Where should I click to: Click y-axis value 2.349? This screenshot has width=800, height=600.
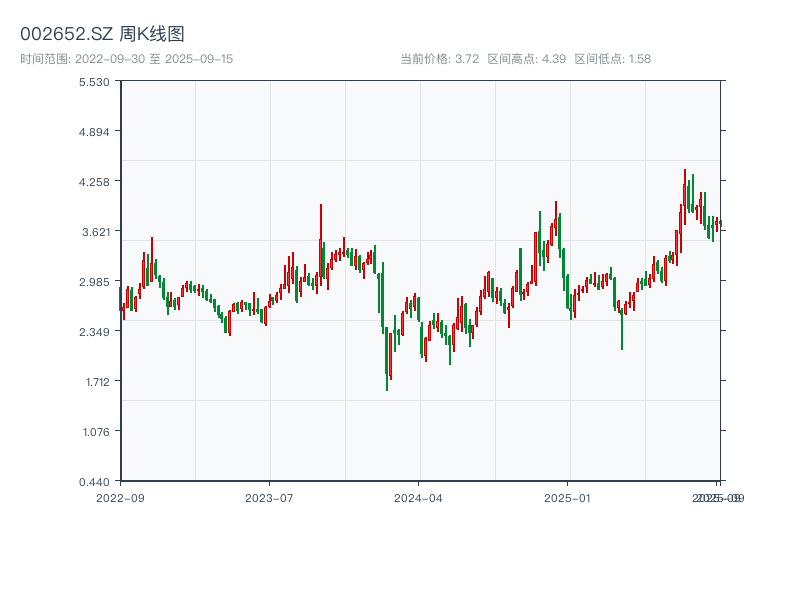coord(94,332)
